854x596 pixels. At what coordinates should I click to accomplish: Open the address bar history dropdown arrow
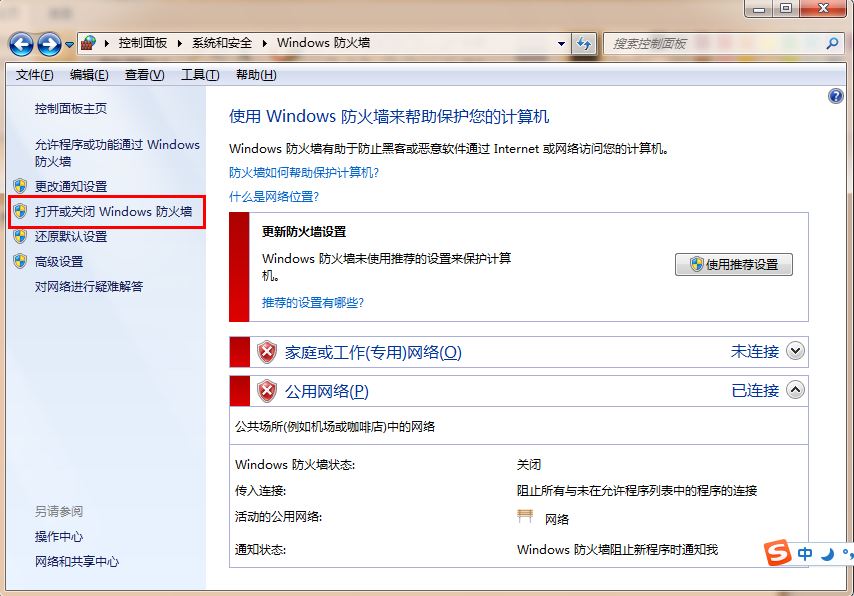(x=561, y=44)
